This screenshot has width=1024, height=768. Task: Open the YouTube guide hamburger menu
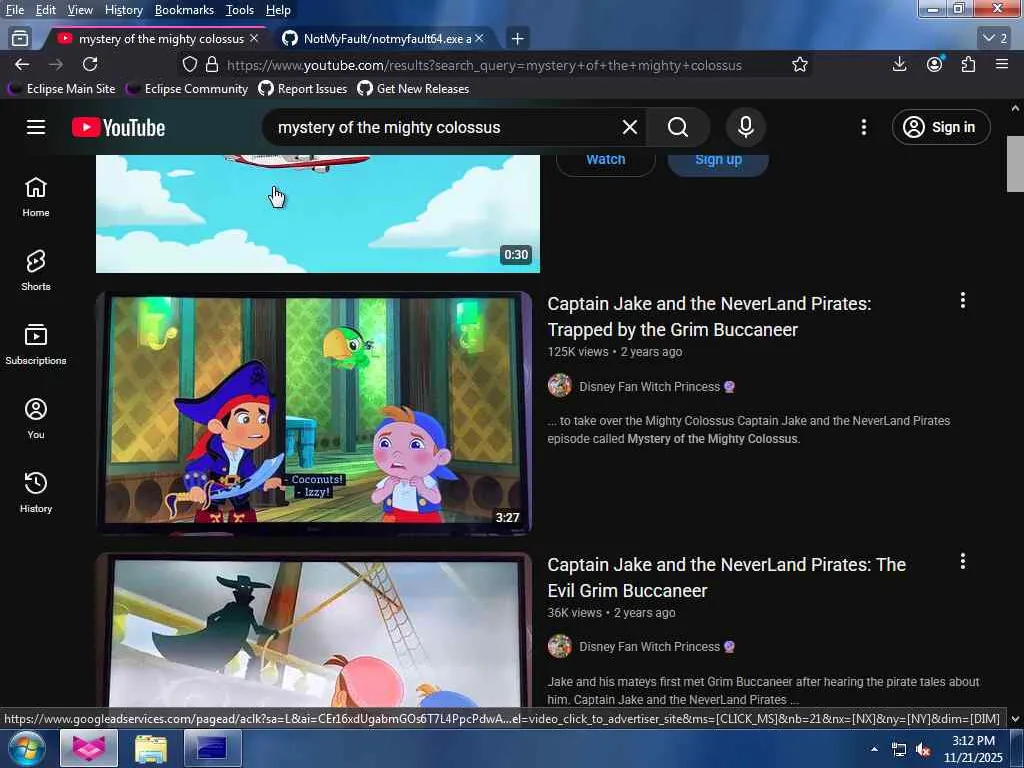36,127
